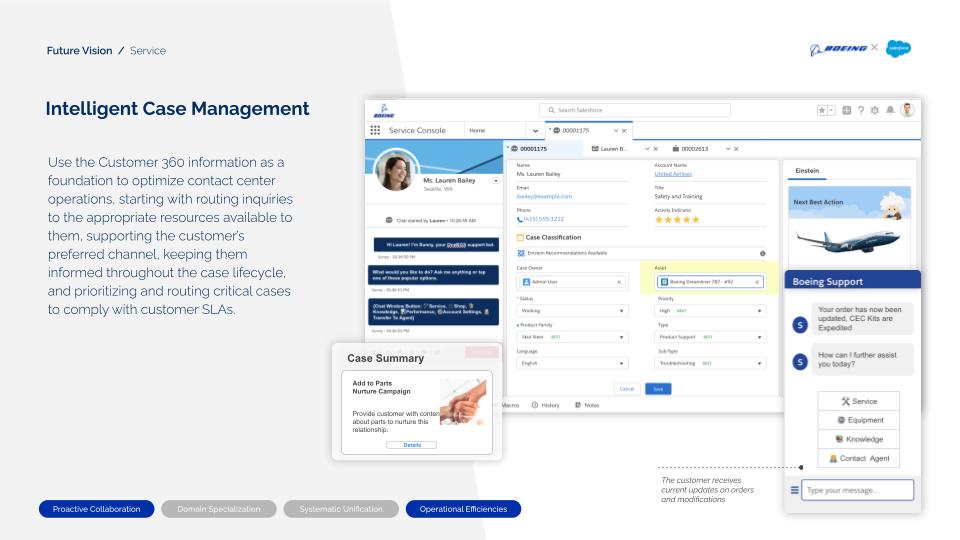
Task: Close the Lauren B... subtab
Action: coord(656,149)
